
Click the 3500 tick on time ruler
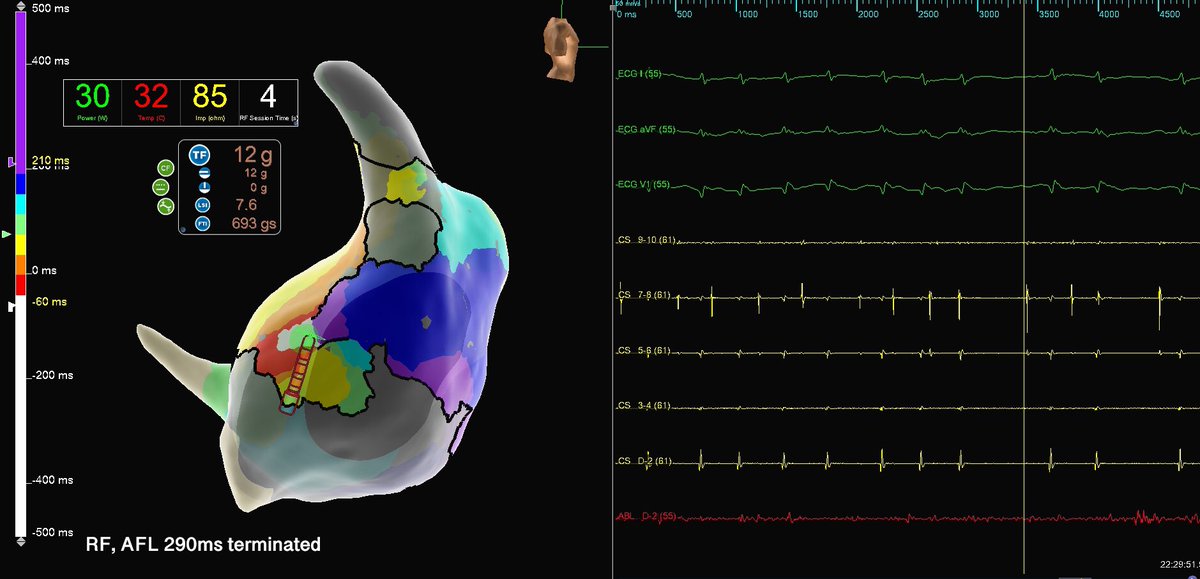point(1049,15)
